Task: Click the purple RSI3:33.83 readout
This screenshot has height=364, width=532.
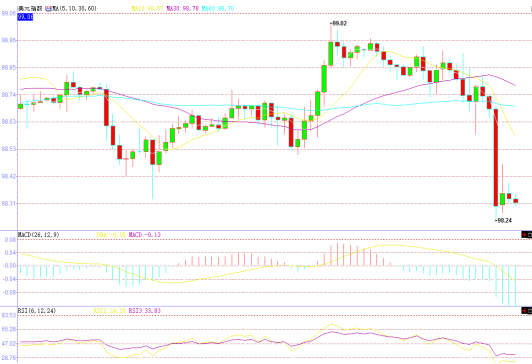Action: pyautogui.click(x=145, y=311)
